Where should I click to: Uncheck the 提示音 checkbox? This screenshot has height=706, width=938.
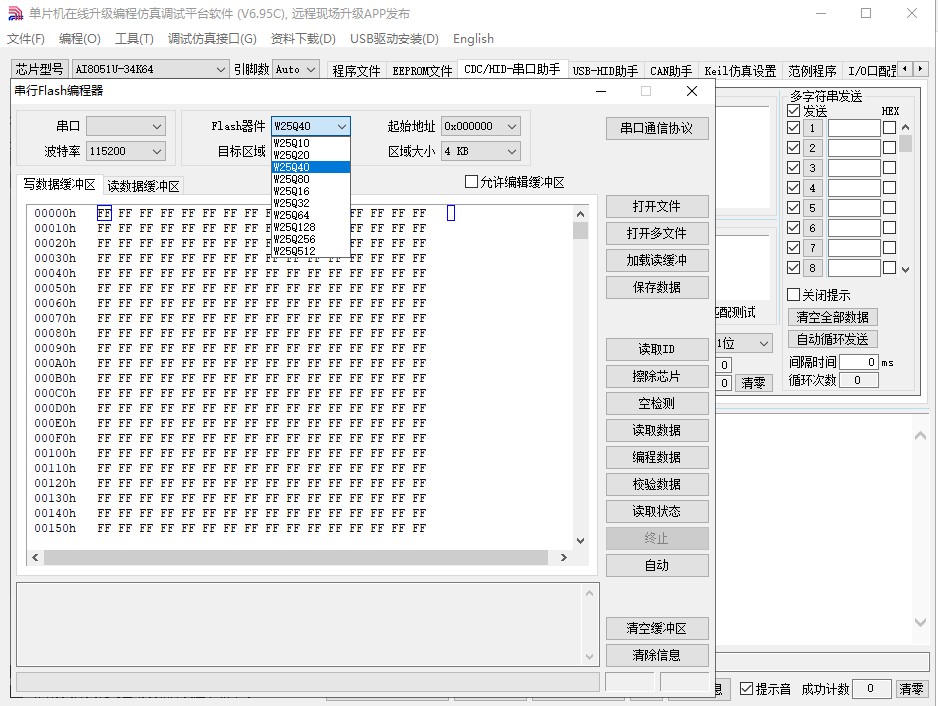click(x=746, y=689)
